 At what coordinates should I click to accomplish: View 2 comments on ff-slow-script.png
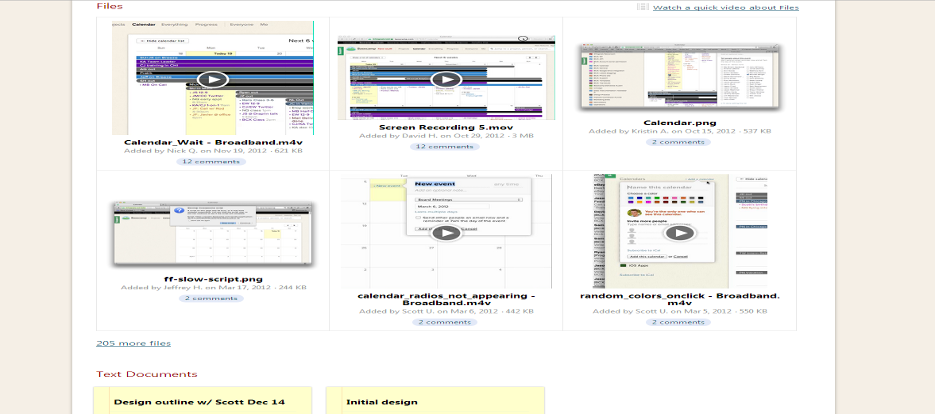(x=211, y=298)
